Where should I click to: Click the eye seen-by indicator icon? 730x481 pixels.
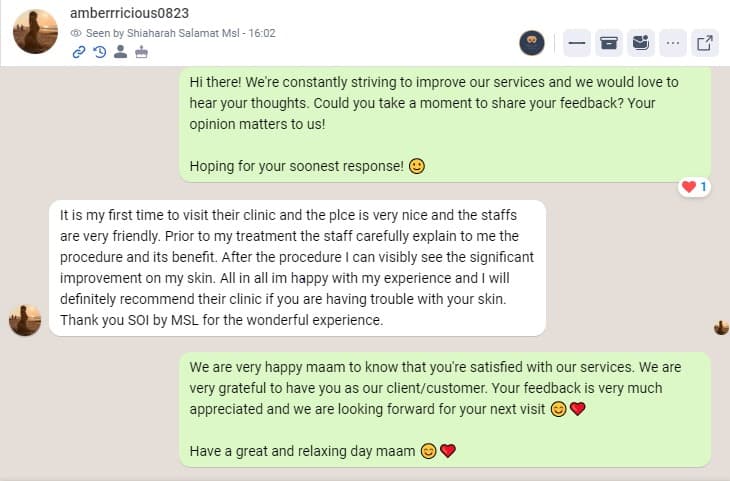click(75, 33)
